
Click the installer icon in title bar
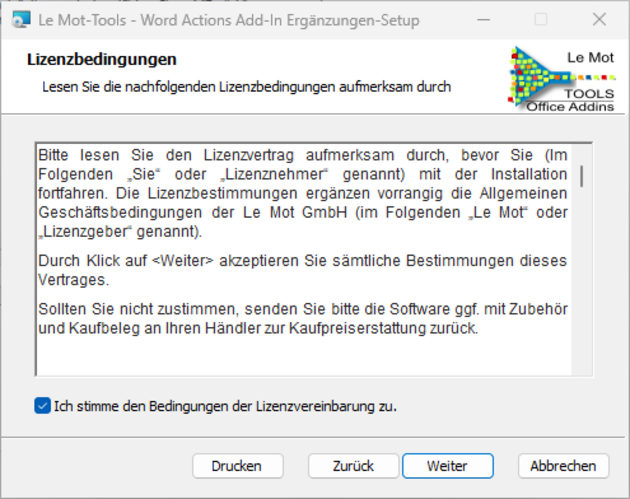click(x=21, y=20)
